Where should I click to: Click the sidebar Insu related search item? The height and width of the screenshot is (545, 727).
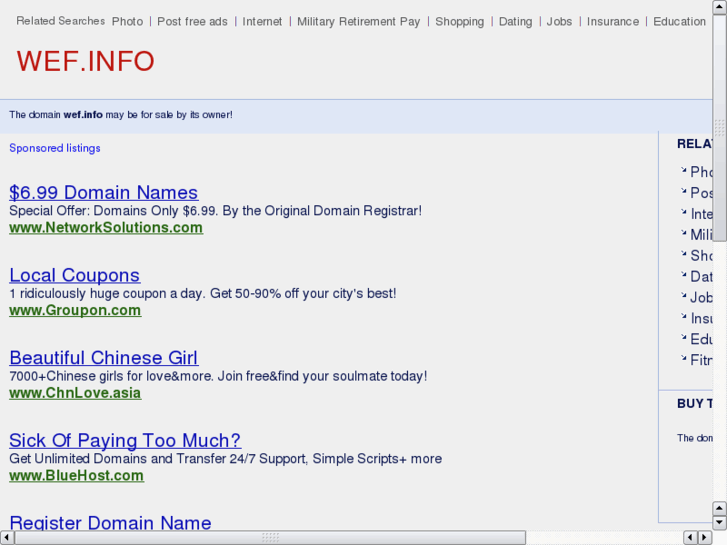pos(701,318)
